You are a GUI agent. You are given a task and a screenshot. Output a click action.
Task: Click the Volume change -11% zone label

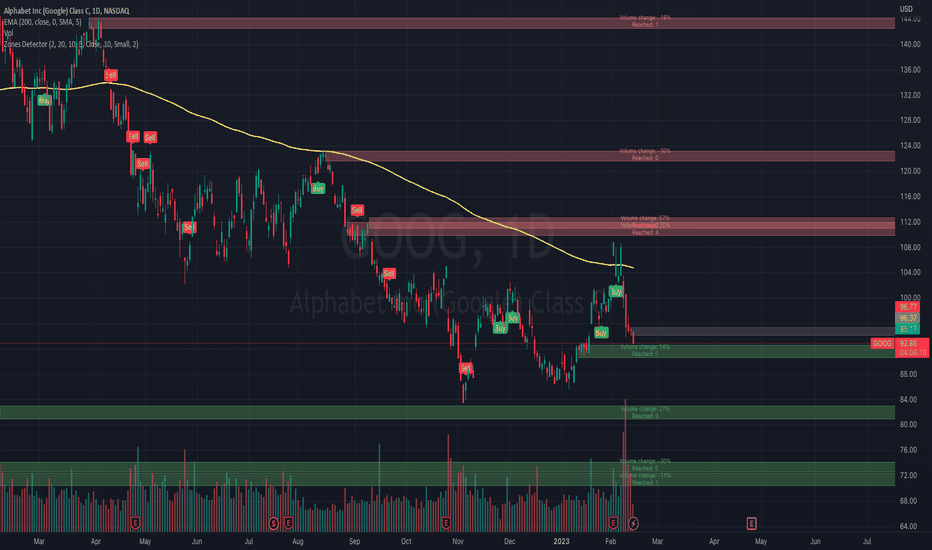click(645, 476)
